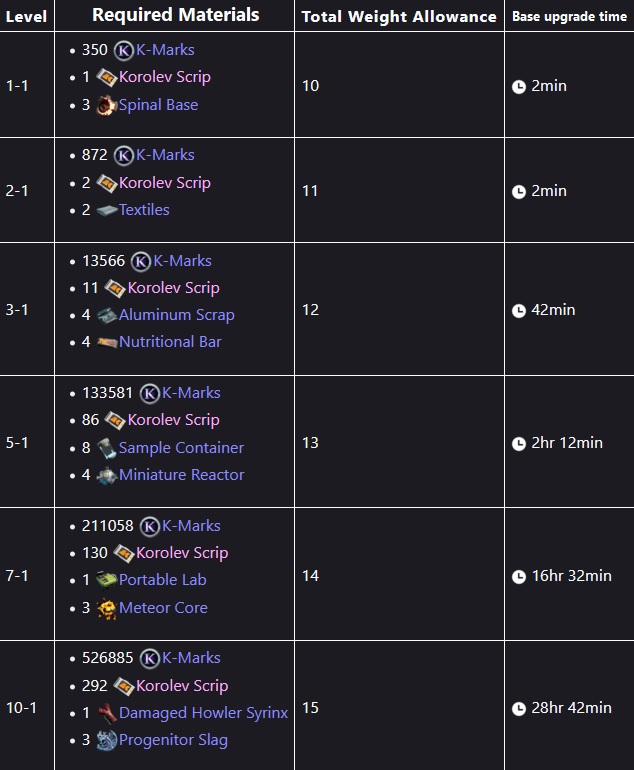Open K-Marks link next to 526885
634x770 pixels.
(191, 658)
